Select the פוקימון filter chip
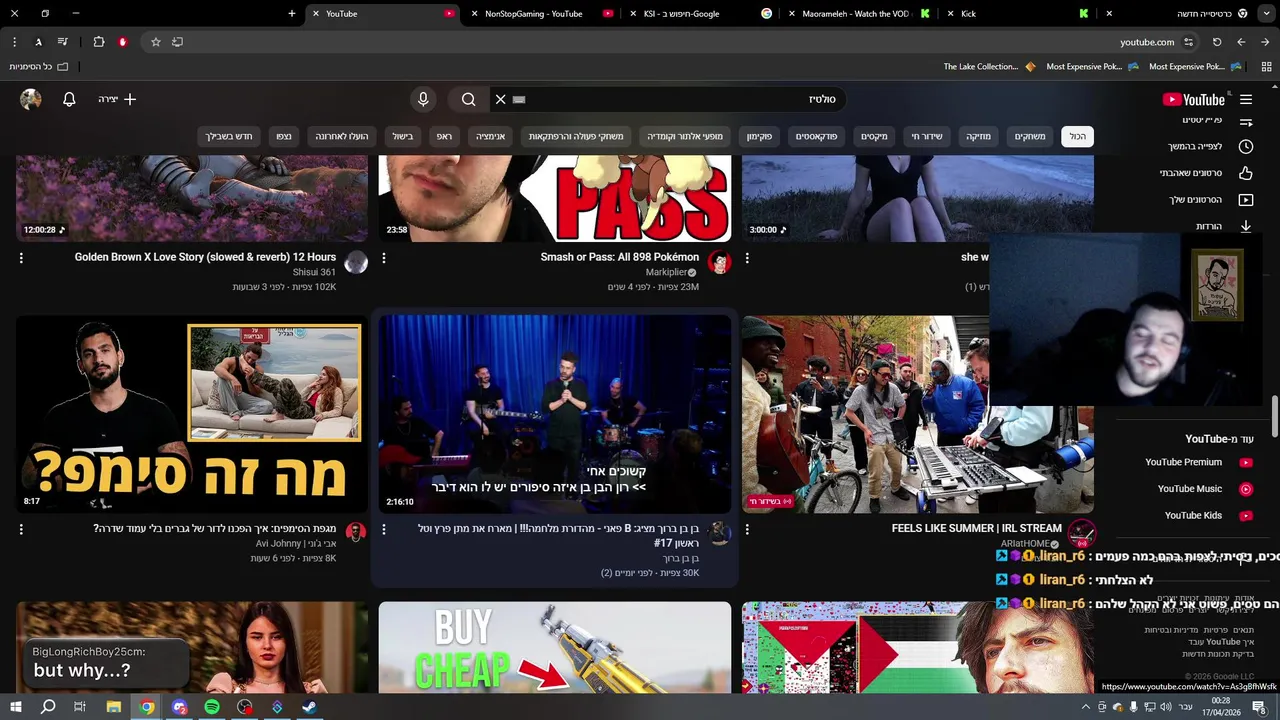The image size is (1280, 720). tap(759, 136)
